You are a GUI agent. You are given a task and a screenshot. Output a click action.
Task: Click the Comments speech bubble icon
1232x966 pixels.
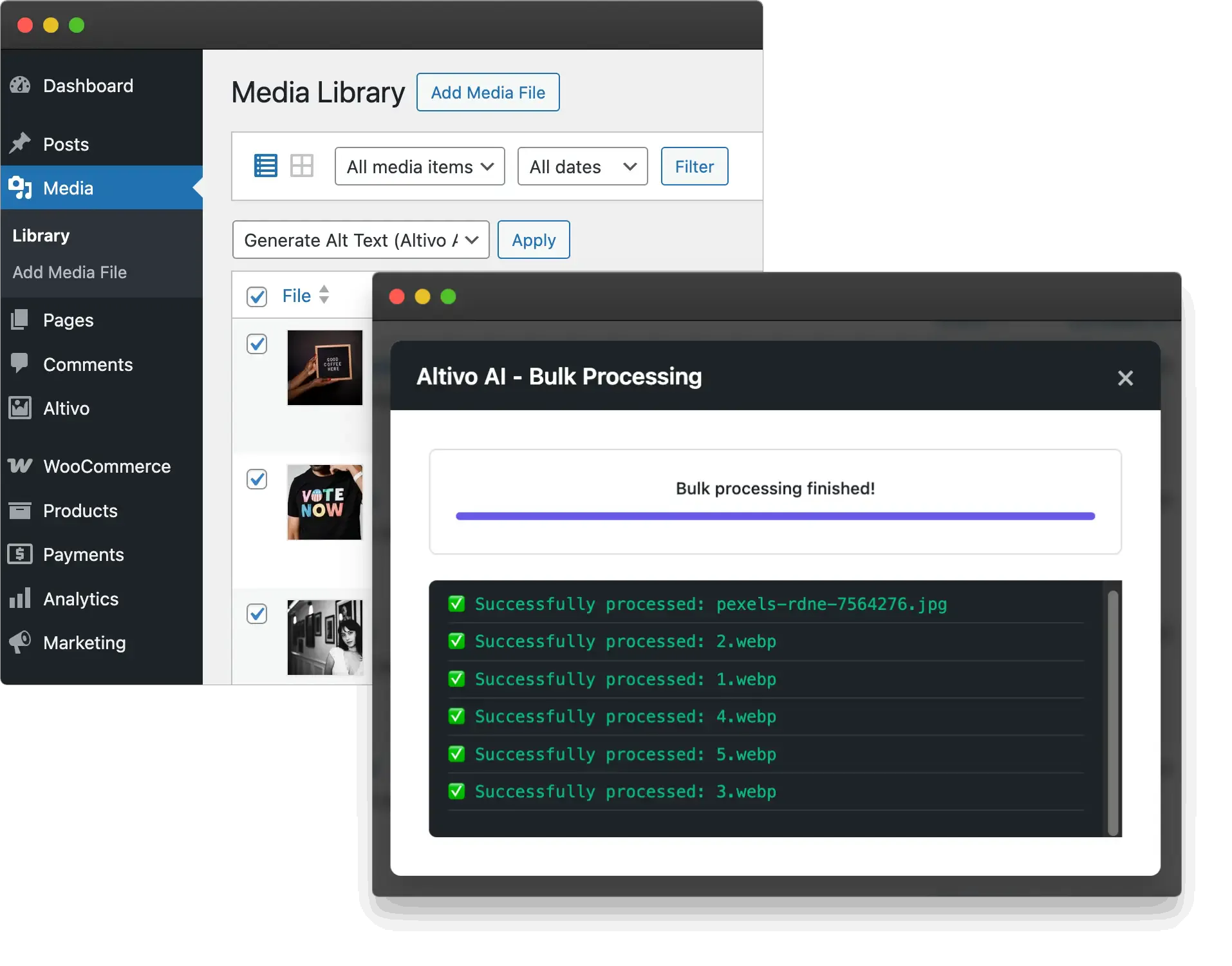(20, 363)
